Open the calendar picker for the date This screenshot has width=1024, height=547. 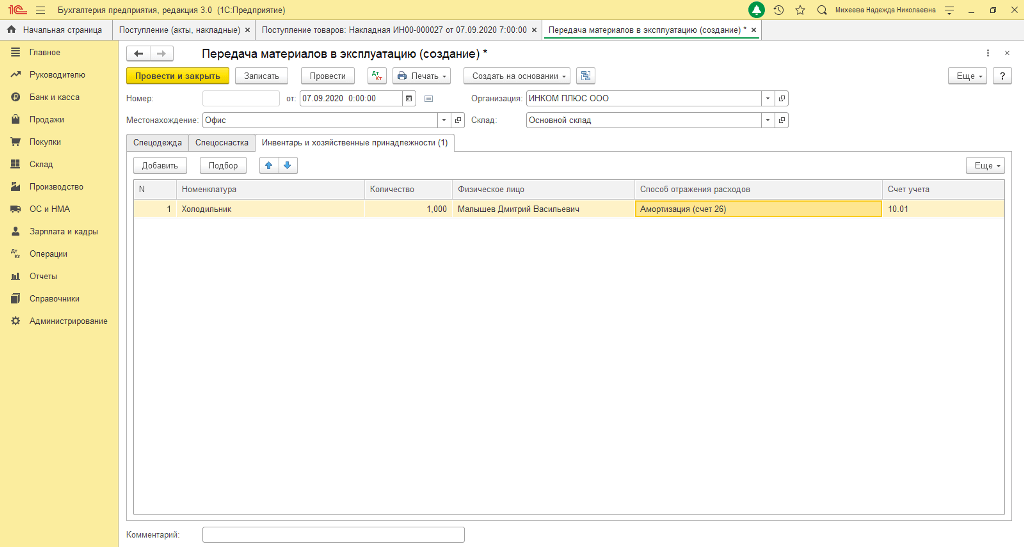click(x=408, y=98)
